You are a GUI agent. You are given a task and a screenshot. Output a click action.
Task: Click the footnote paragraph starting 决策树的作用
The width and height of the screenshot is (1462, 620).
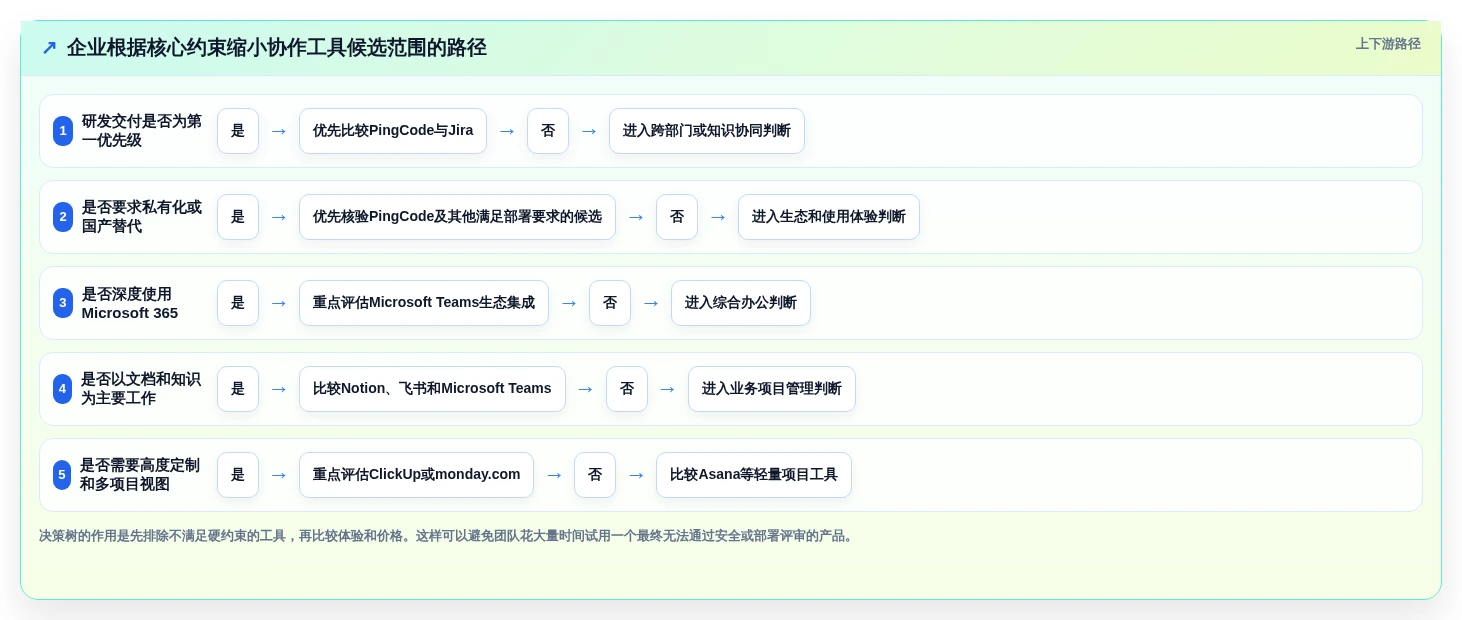[447, 536]
